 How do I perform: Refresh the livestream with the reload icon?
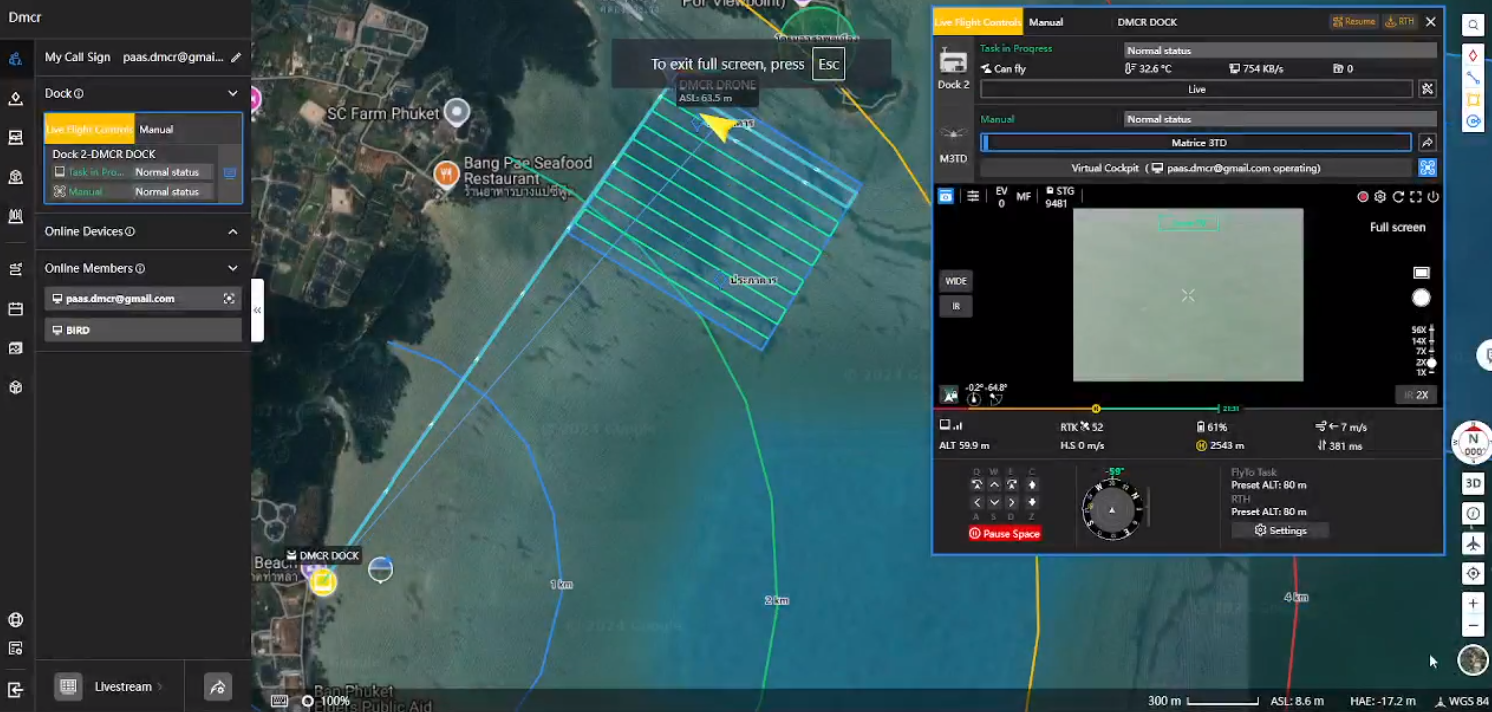point(1398,197)
